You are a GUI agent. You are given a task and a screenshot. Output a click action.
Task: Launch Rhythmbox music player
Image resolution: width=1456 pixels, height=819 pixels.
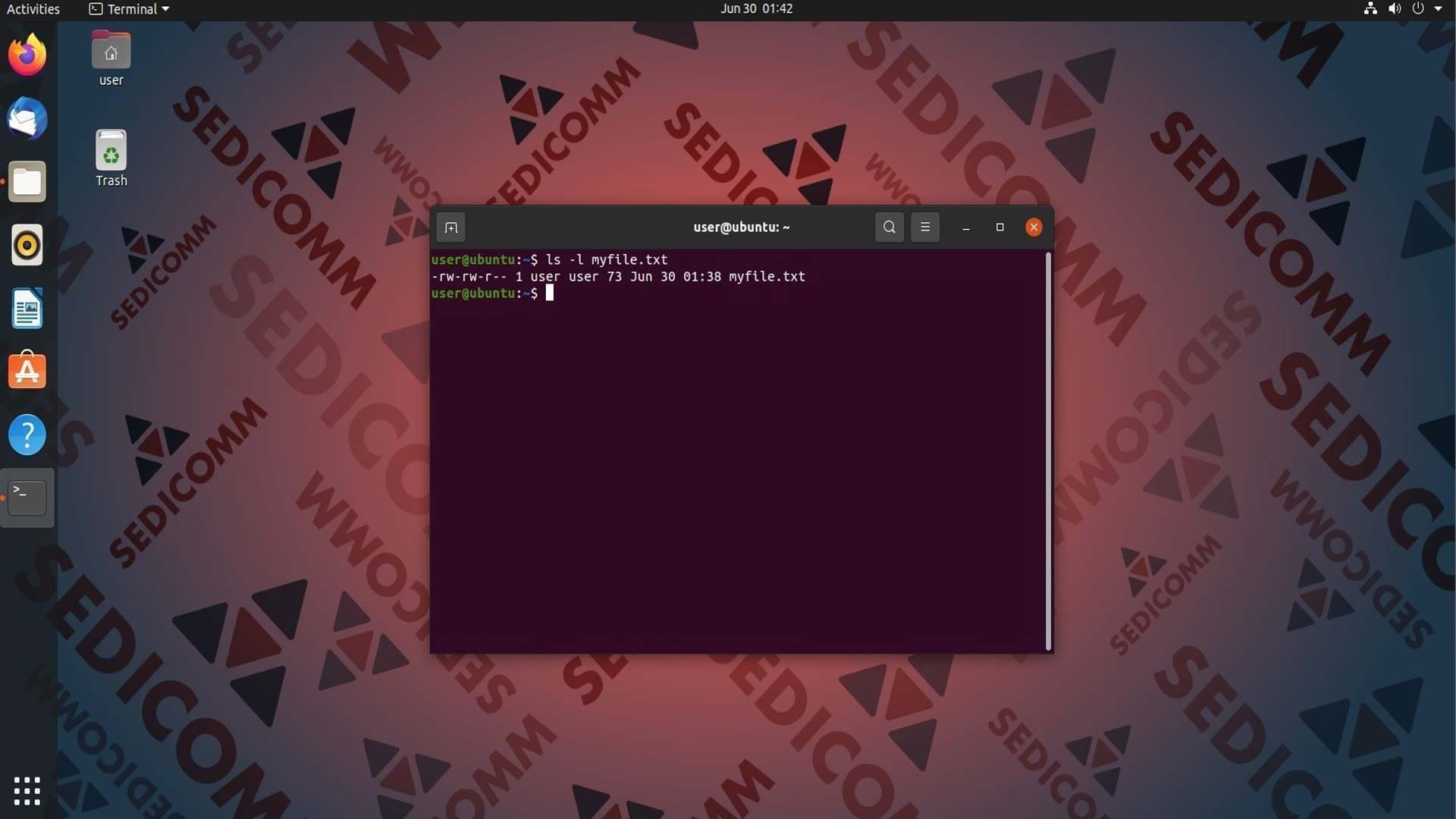(x=27, y=246)
